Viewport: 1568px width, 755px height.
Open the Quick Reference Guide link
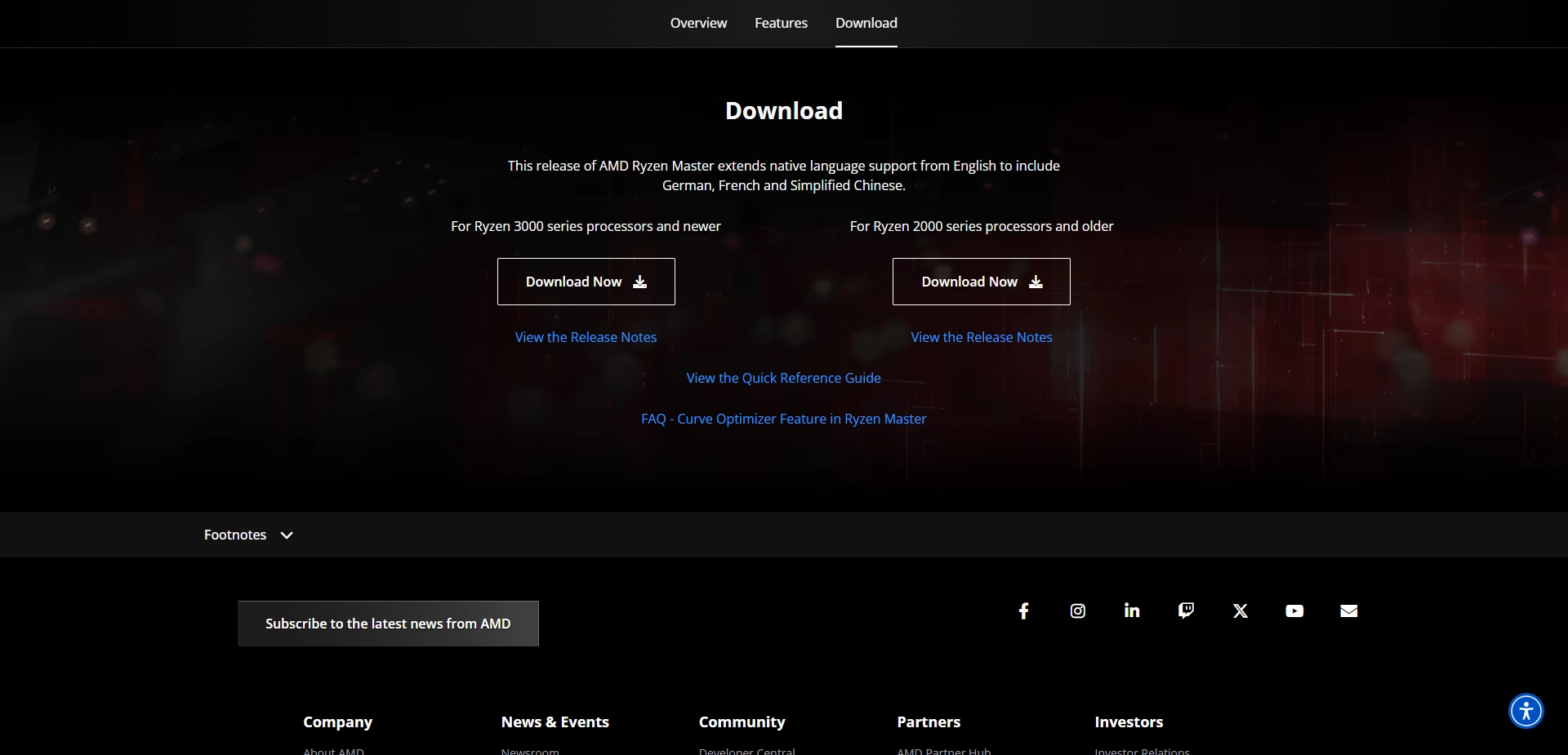(x=783, y=378)
